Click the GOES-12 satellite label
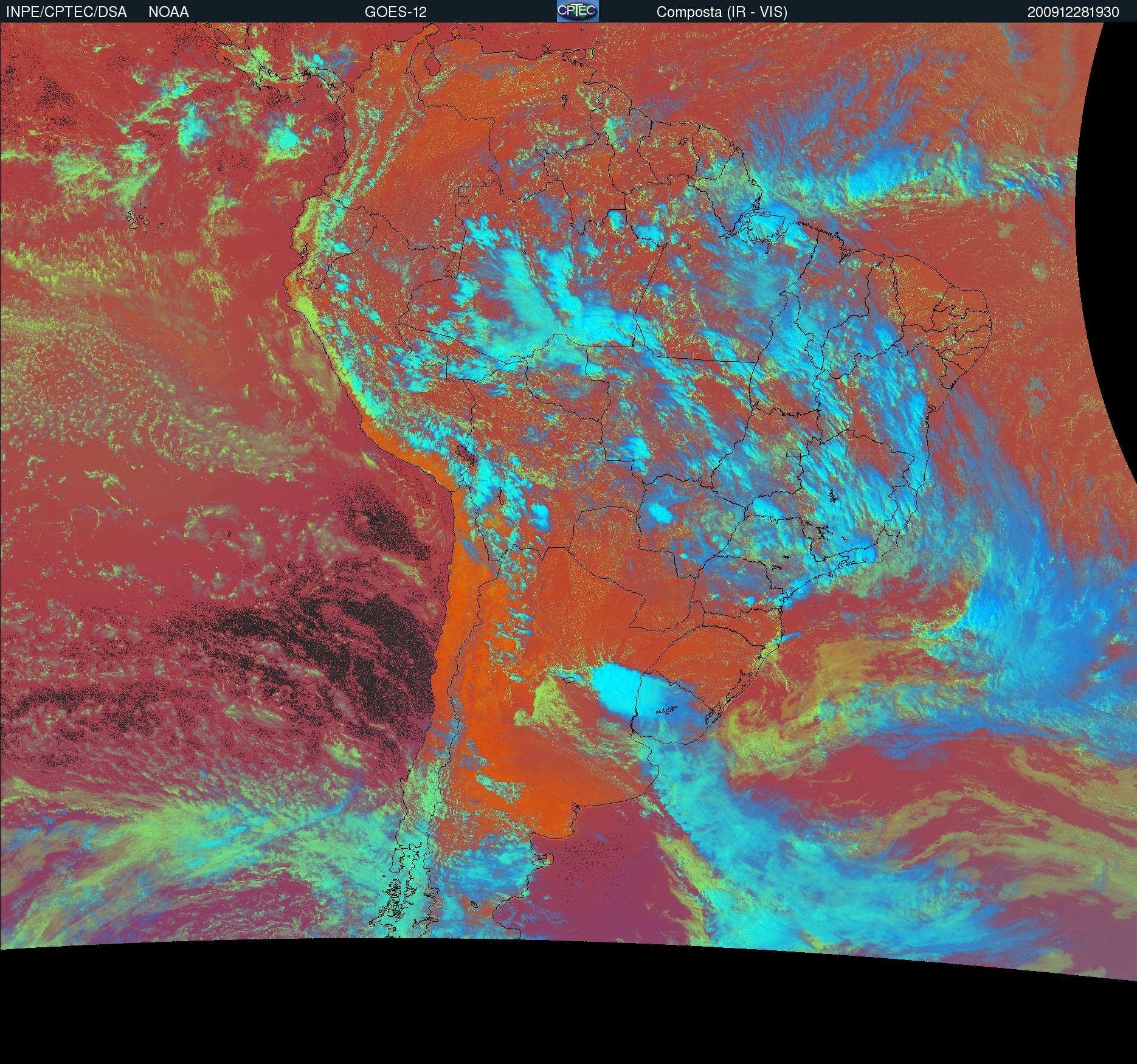 click(x=396, y=12)
